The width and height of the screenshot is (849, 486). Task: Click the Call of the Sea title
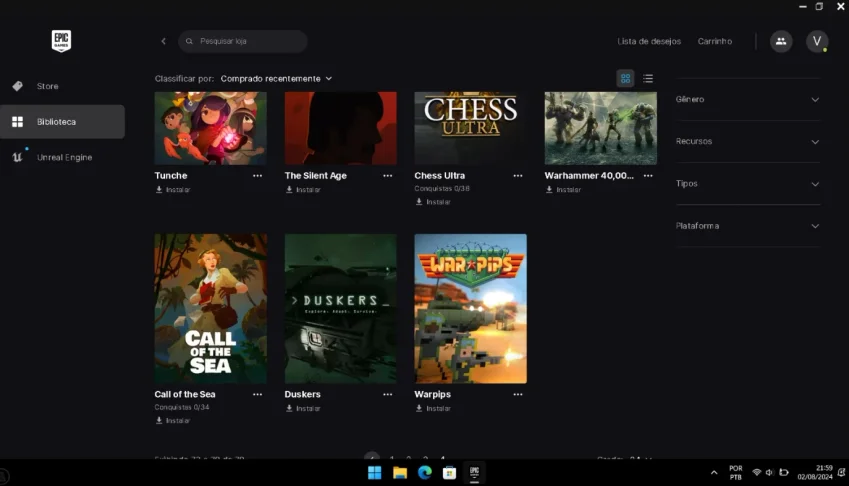tap(185, 394)
